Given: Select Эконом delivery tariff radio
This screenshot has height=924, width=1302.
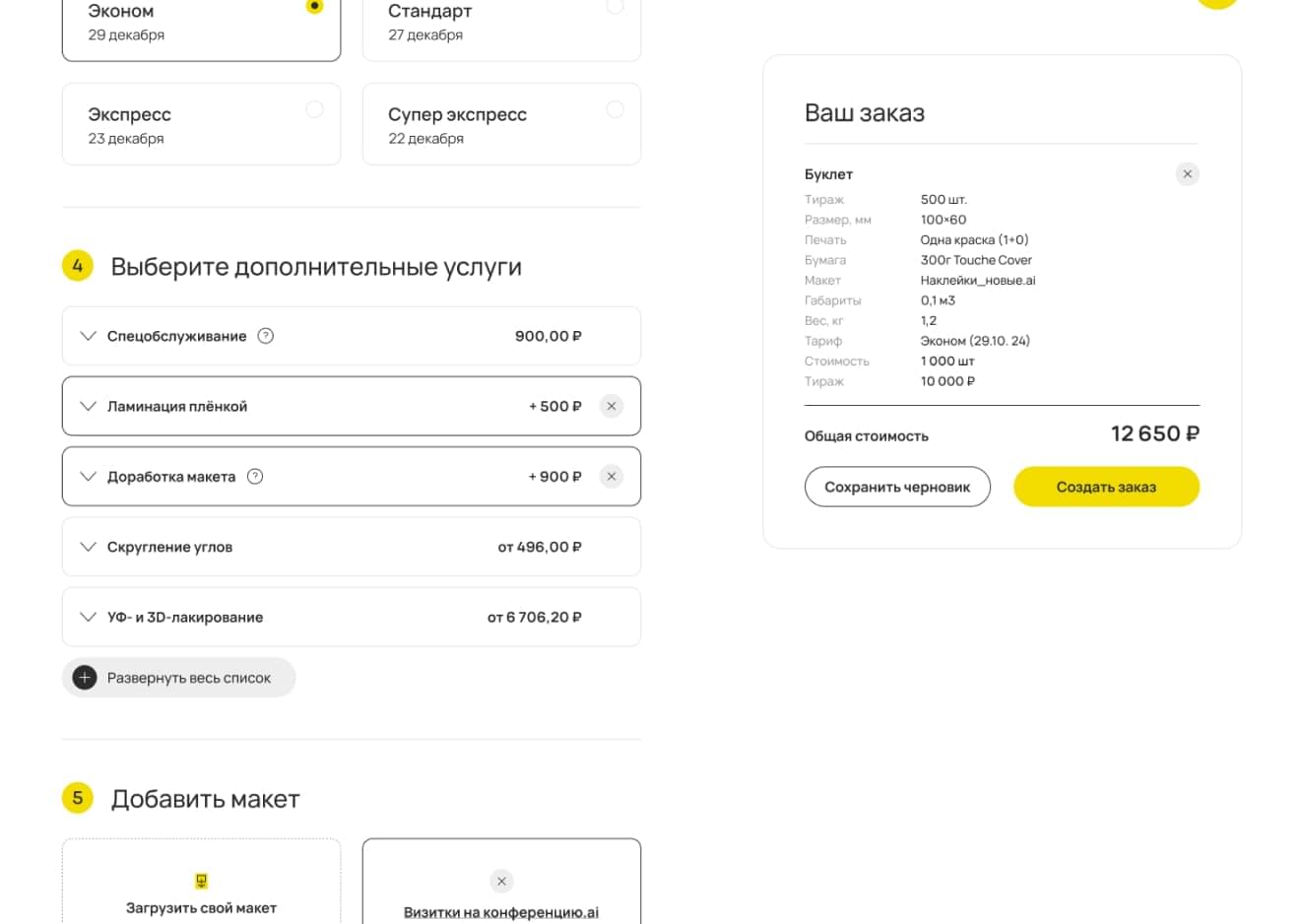Looking at the screenshot, I should pos(314,7).
